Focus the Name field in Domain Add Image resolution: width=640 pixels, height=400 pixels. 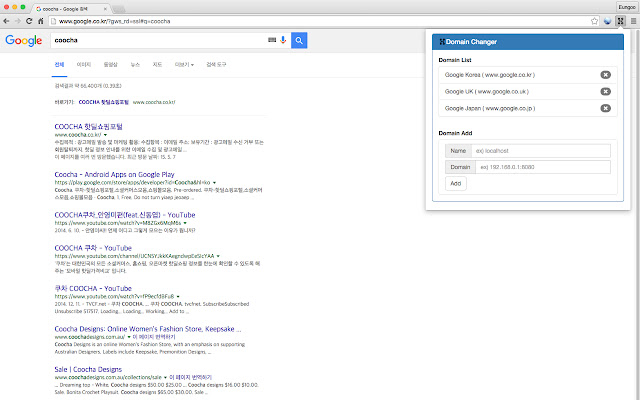pyautogui.click(x=541, y=151)
